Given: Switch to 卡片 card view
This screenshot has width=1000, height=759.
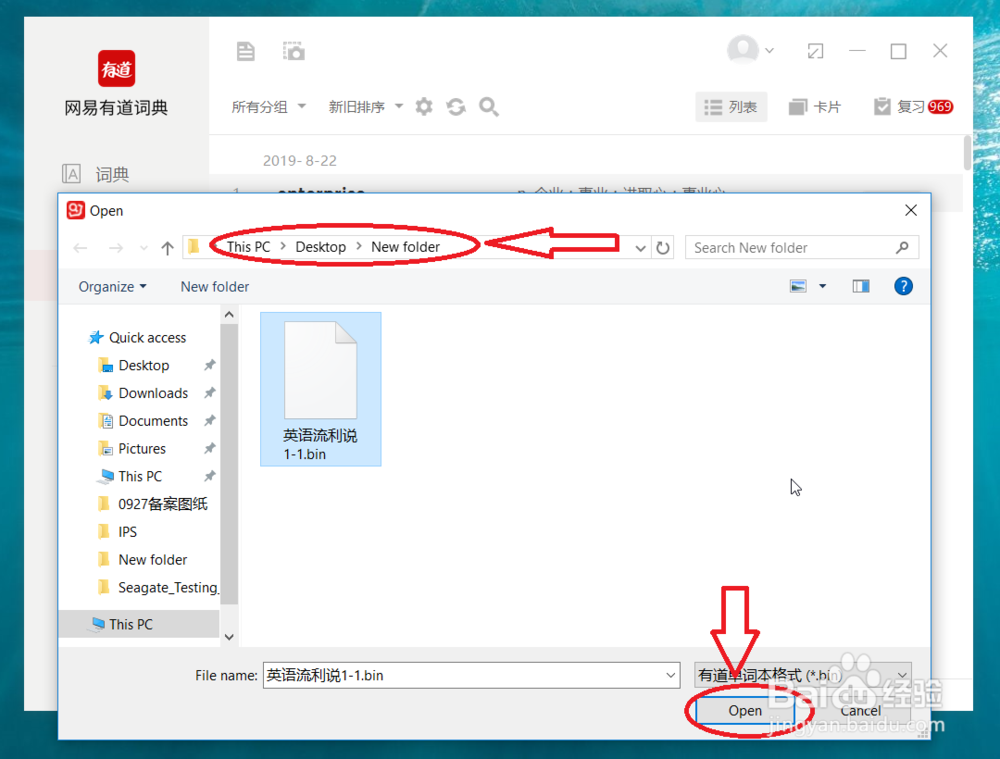Looking at the screenshot, I should click(815, 107).
